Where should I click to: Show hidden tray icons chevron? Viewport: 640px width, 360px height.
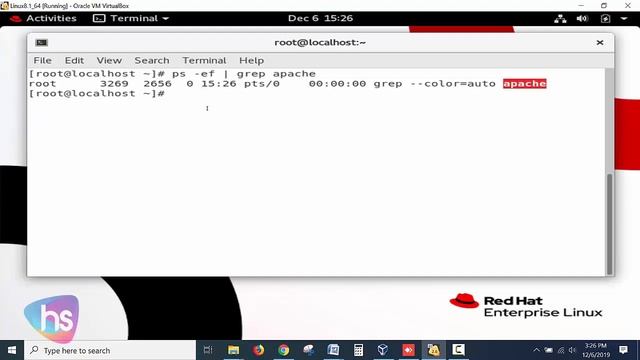pos(537,350)
